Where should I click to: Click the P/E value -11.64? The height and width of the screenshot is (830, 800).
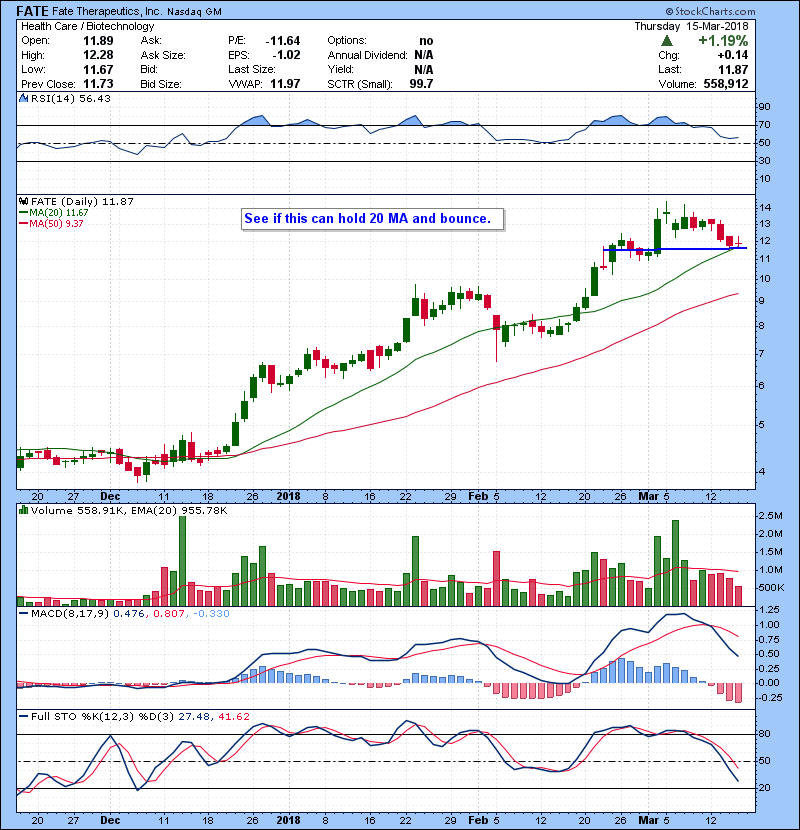tap(283, 41)
